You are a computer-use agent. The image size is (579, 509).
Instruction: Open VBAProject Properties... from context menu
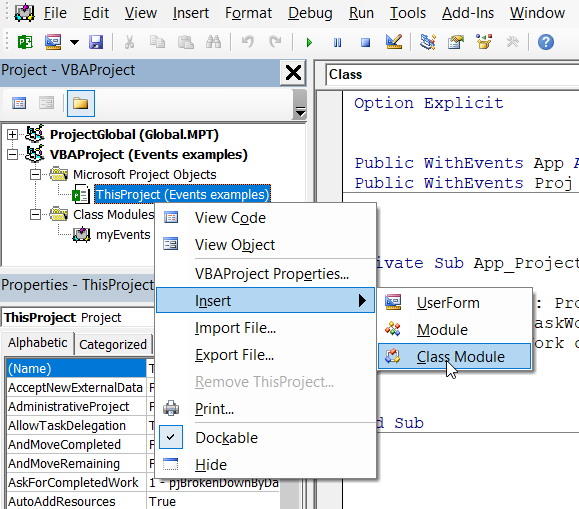266,274
